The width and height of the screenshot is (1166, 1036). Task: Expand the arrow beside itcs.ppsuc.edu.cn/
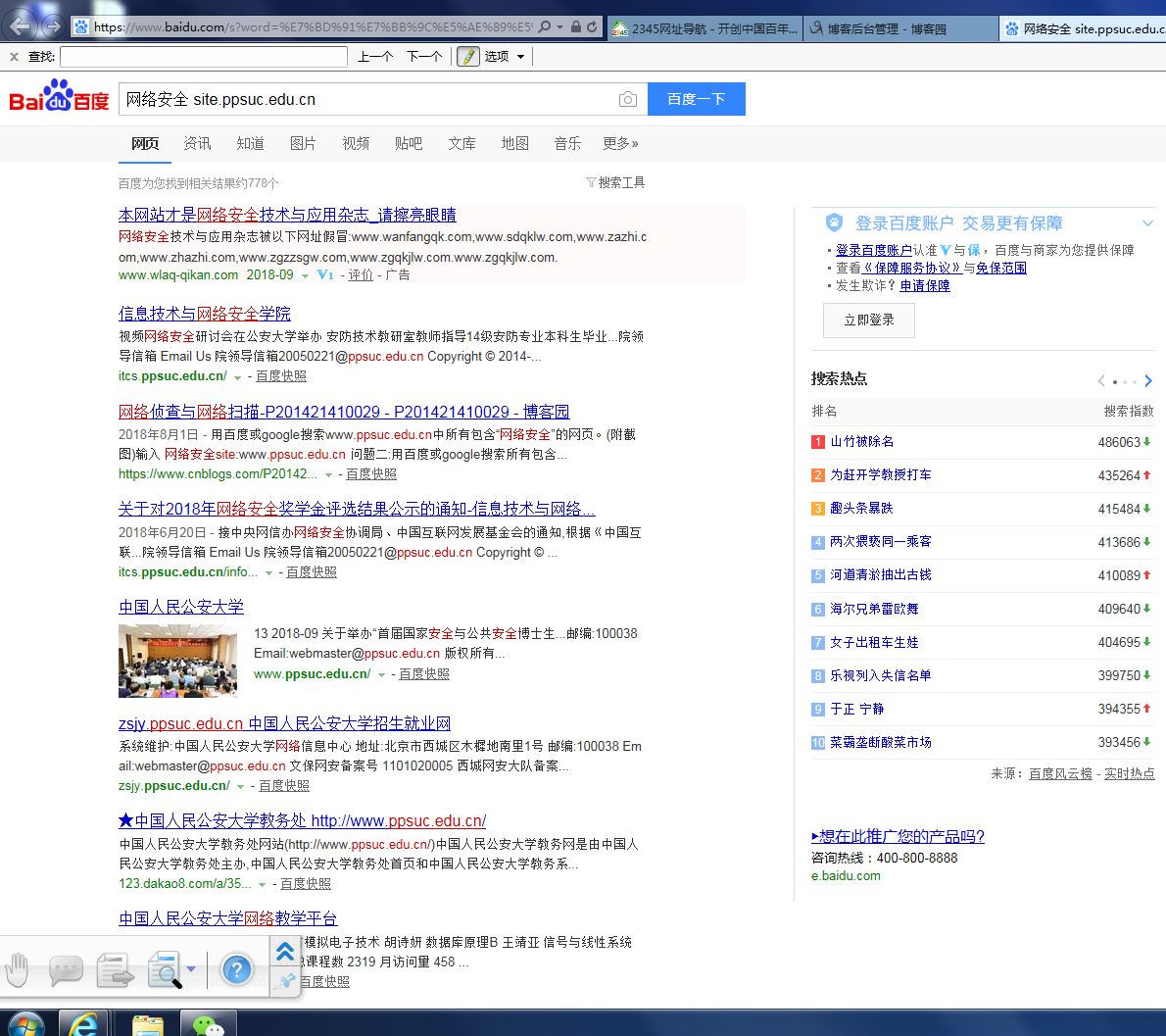coord(237,377)
